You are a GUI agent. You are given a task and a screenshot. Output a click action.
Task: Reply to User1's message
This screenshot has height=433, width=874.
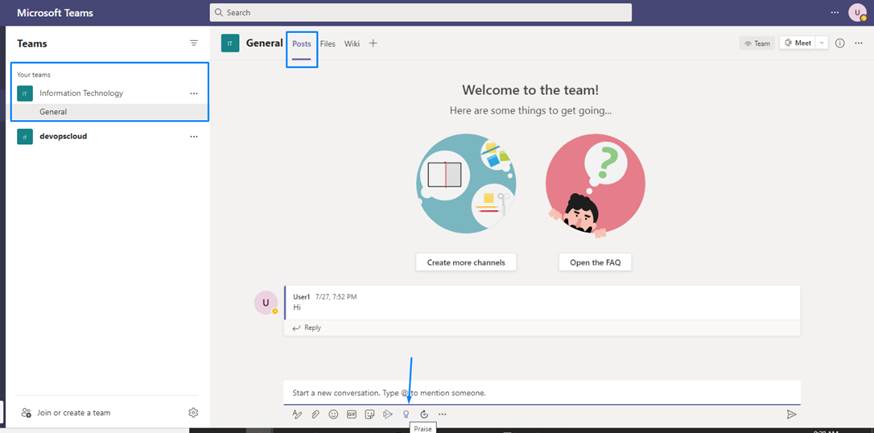(x=307, y=328)
